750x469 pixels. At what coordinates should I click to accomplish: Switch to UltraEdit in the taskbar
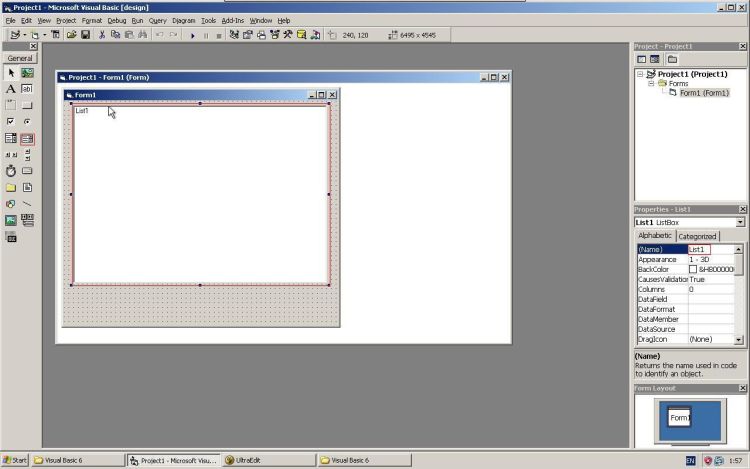click(269, 460)
